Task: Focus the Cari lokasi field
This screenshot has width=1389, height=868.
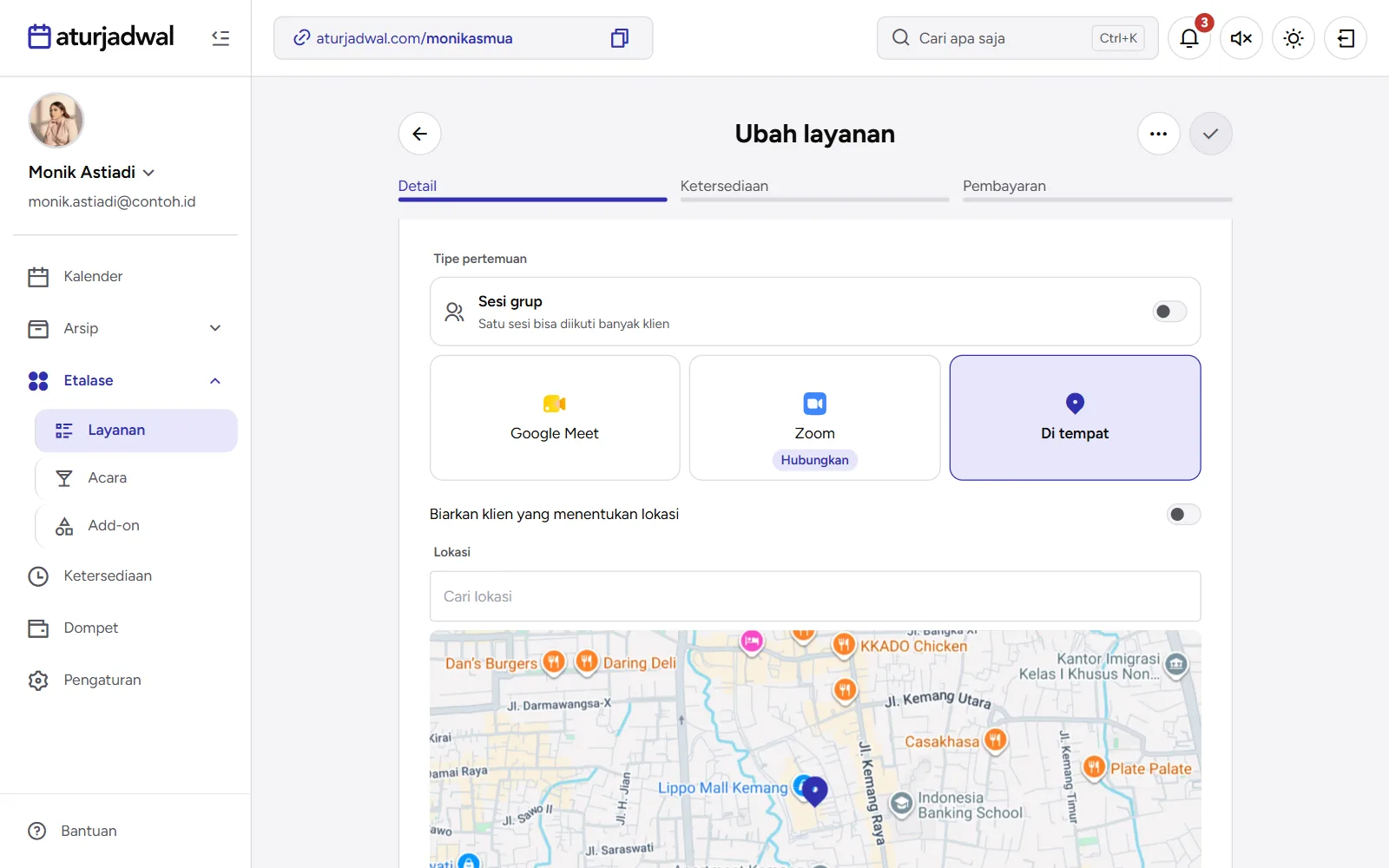Action: click(815, 596)
